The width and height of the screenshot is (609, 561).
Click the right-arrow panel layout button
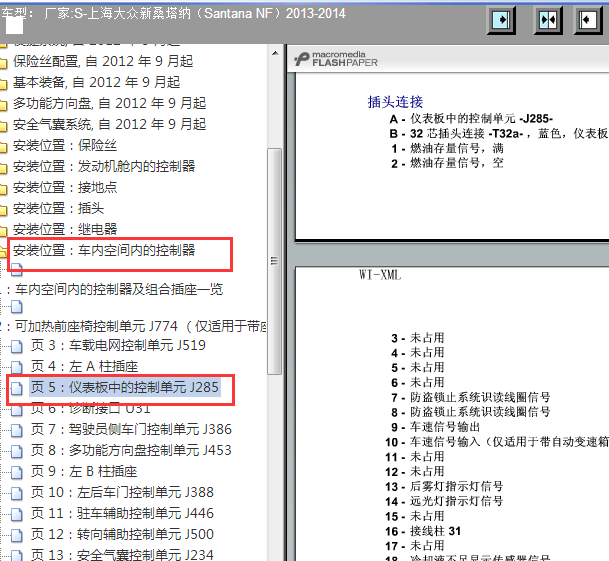tap(501, 19)
